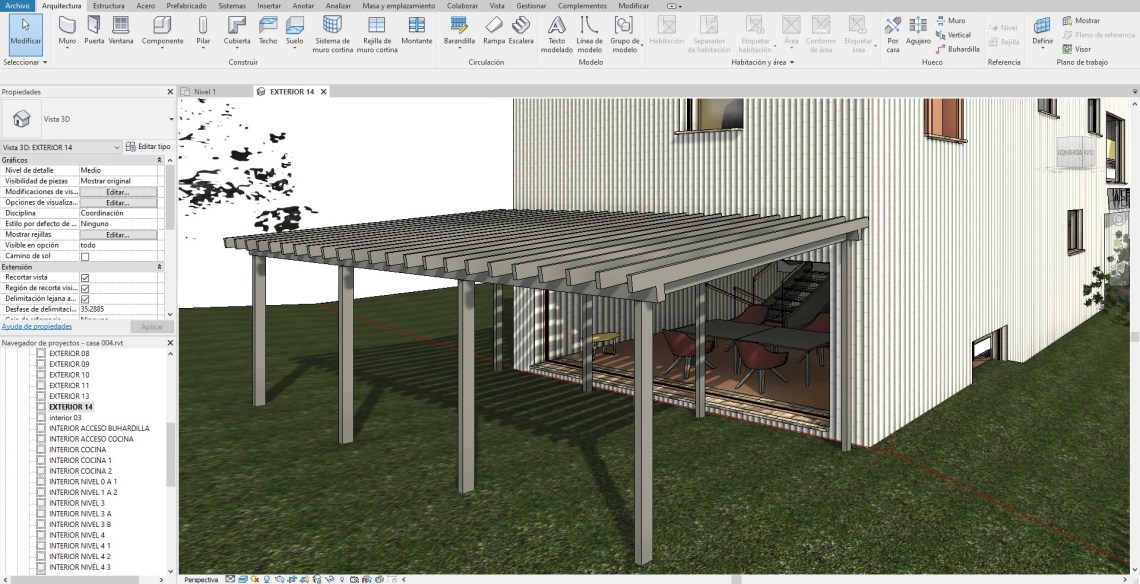Activate the Escalera stair tool
1140x584 pixels.
point(520,30)
